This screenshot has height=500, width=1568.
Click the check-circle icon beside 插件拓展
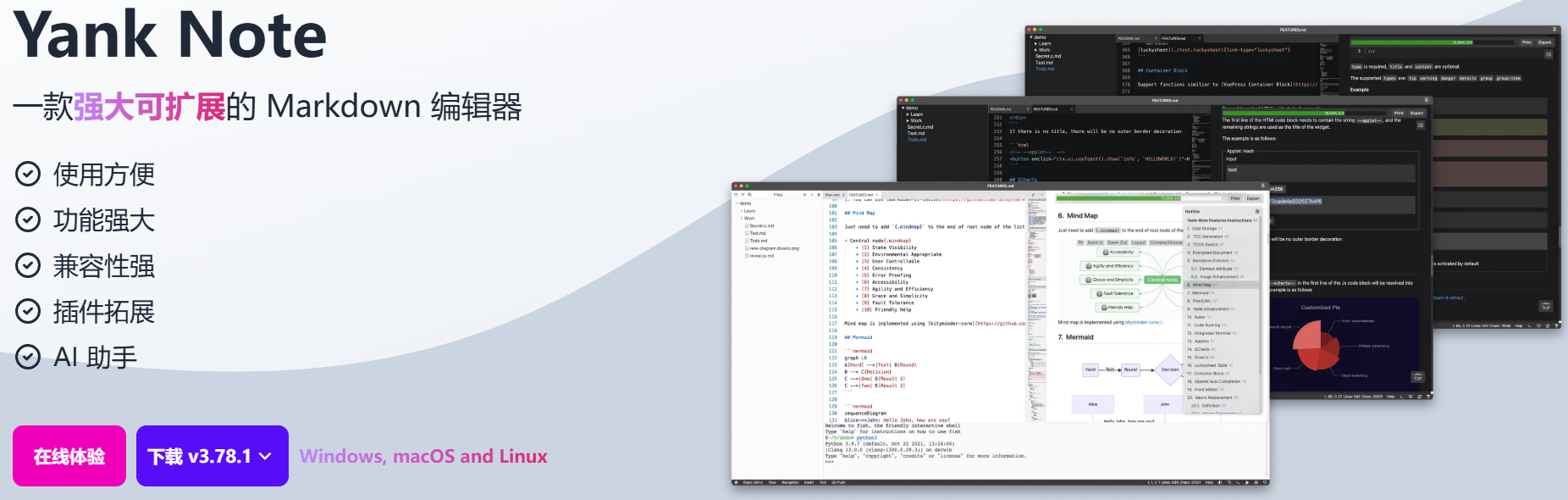point(28,312)
